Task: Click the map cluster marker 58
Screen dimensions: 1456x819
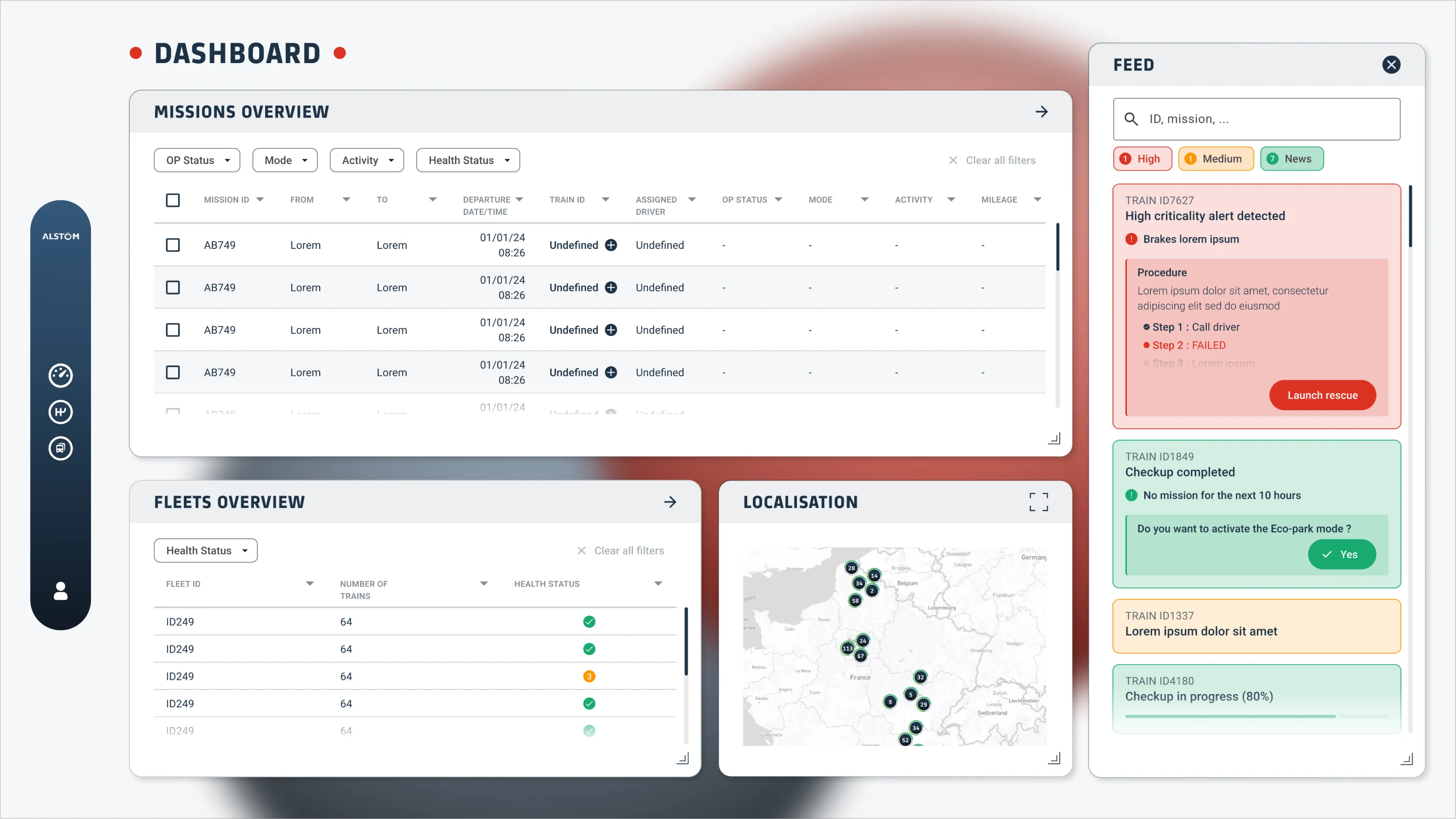Action: pyautogui.click(x=855, y=601)
